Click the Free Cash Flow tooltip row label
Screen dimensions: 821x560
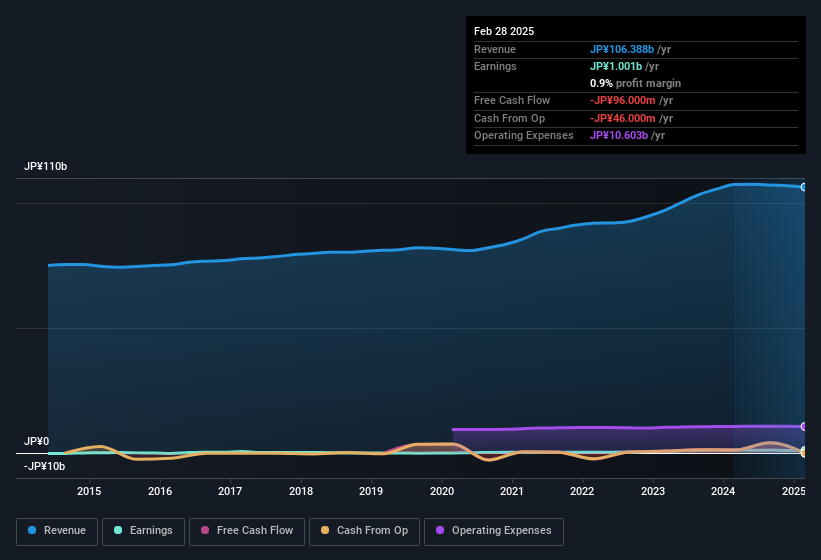512,100
